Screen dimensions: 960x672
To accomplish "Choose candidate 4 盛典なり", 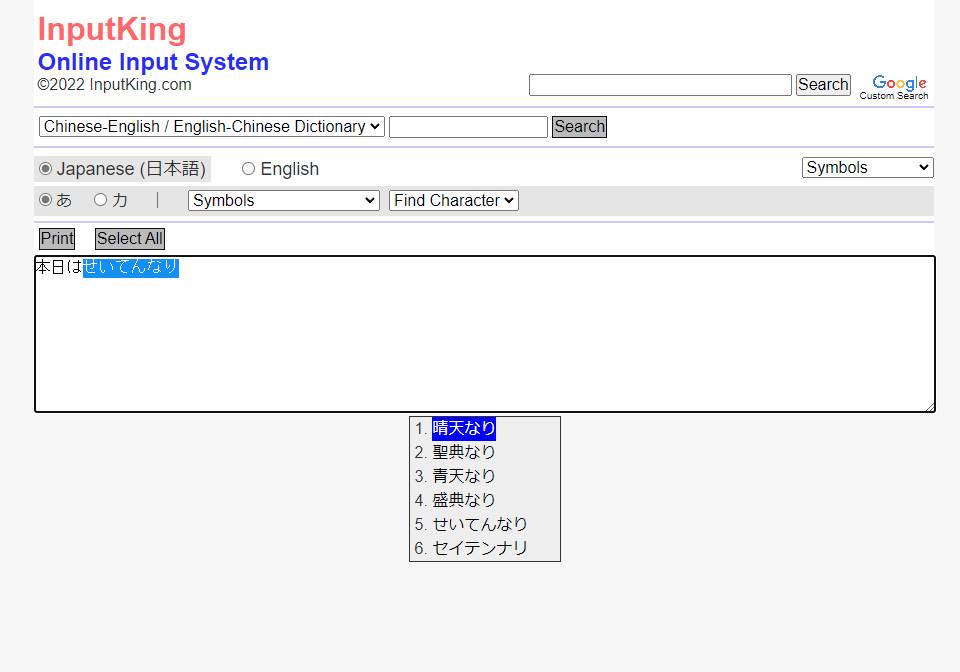I will [x=463, y=500].
